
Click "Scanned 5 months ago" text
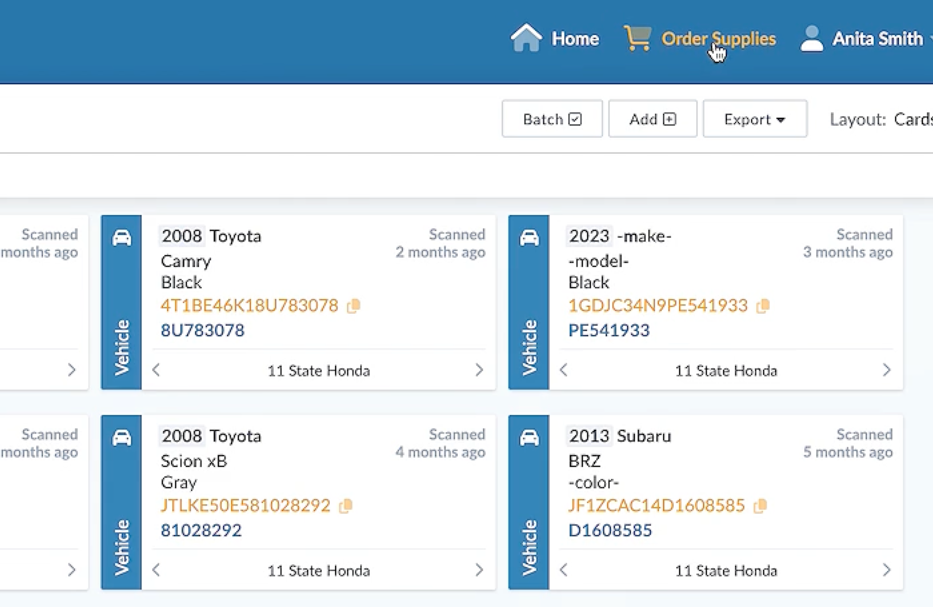848,443
